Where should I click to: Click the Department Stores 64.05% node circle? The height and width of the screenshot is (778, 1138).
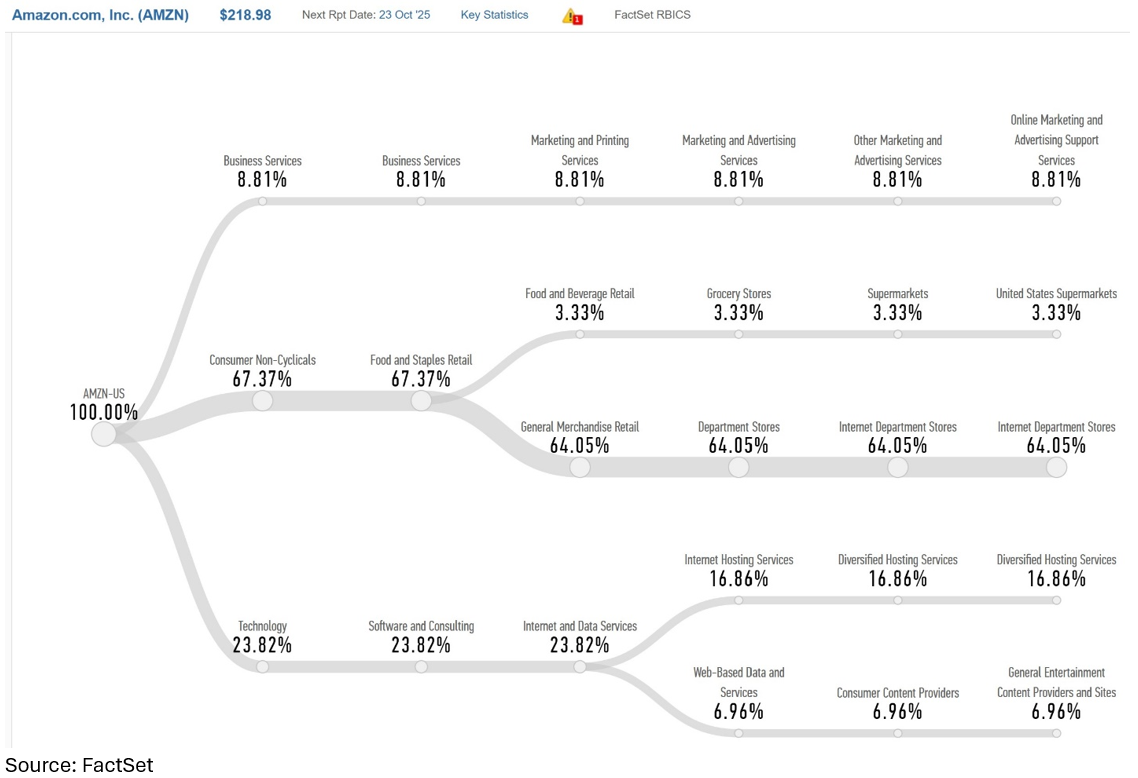pos(739,467)
